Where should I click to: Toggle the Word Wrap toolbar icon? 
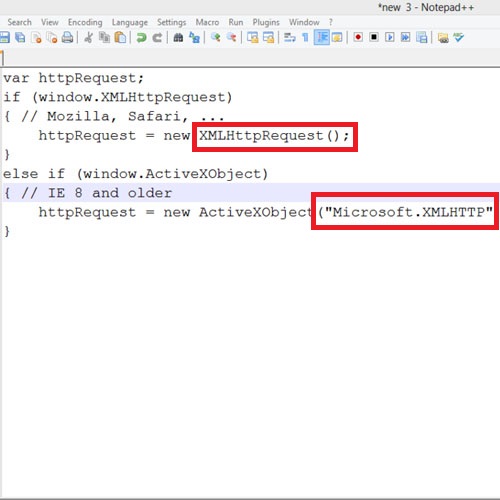[x=290, y=37]
